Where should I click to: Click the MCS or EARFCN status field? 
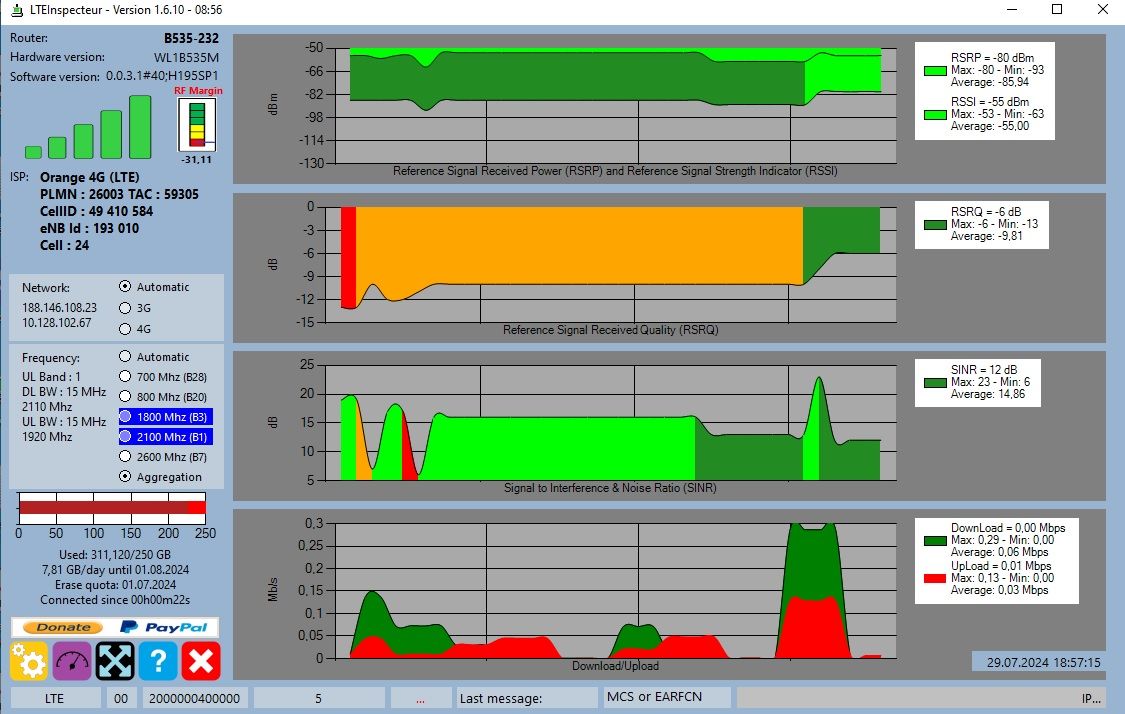[x=667, y=697]
